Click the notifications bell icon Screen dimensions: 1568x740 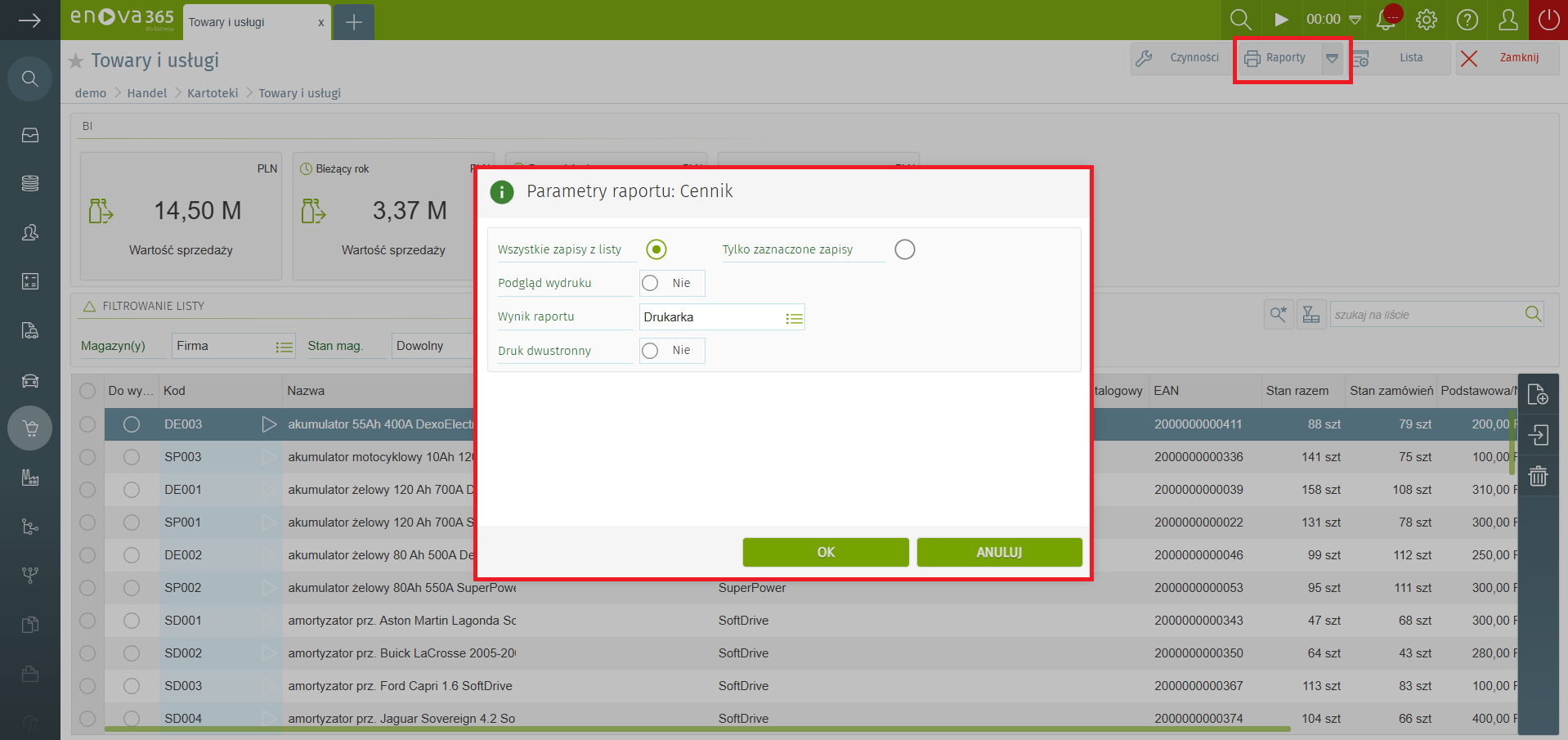tap(1387, 20)
